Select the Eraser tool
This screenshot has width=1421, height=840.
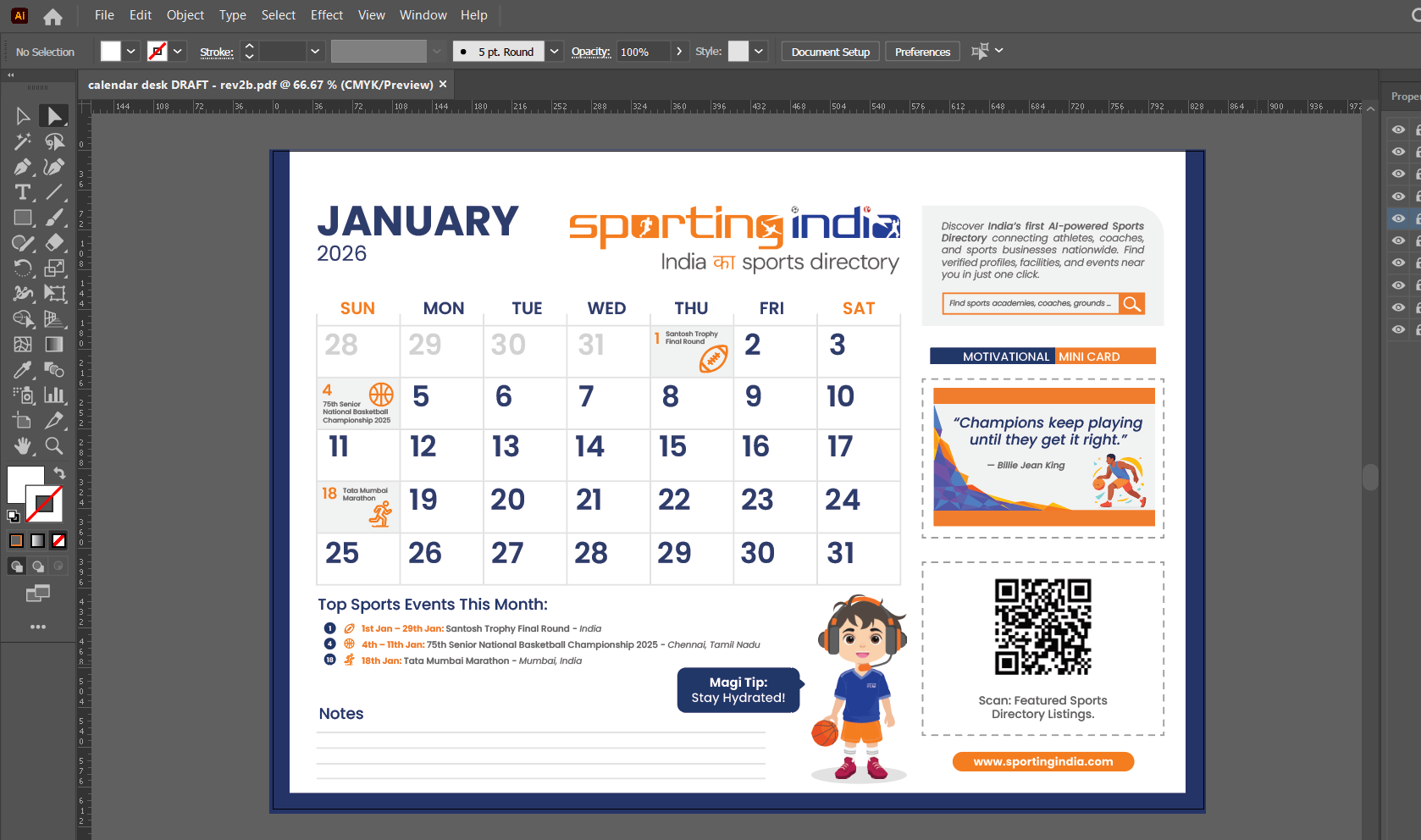point(54,243)
